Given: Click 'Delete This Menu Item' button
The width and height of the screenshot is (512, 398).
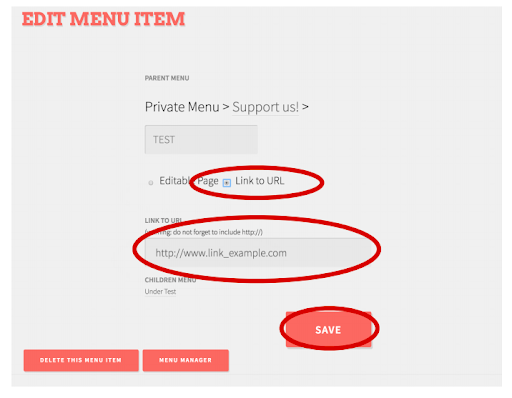Looking at the screenshot, I should (81, 360).
